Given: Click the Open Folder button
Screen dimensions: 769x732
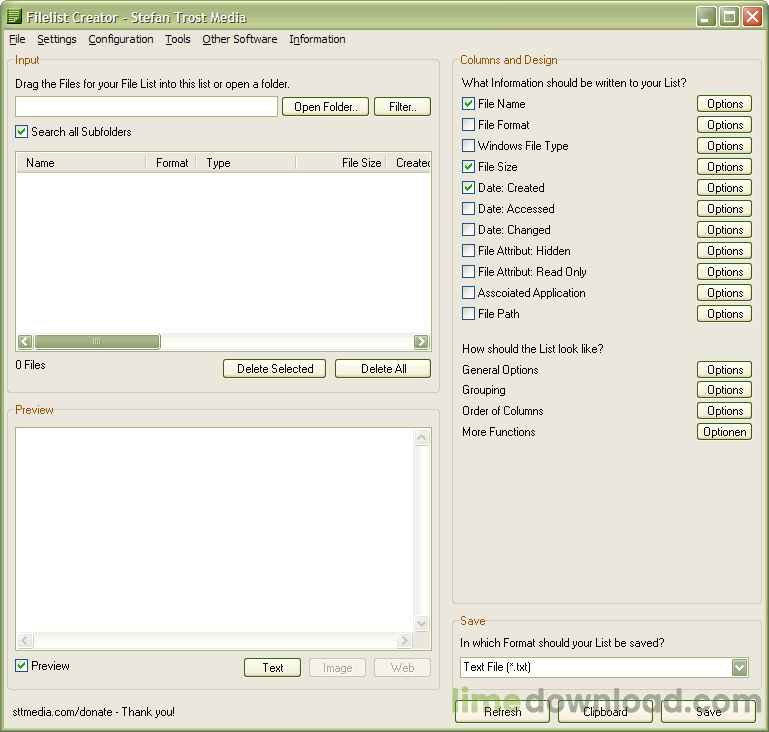Looking at the screenshot, I should click(x=326, y=107).
